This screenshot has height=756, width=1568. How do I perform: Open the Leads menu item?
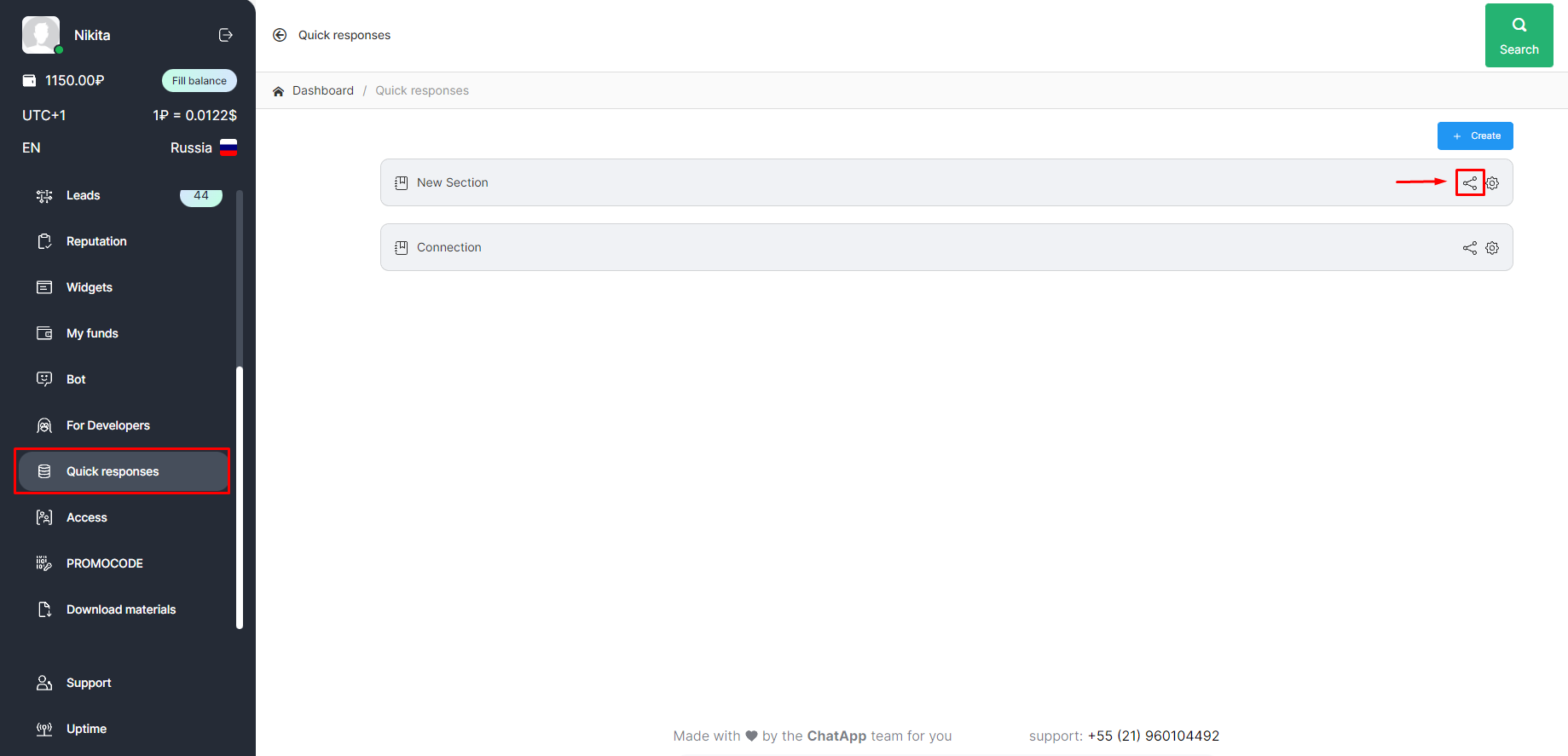click(84, 196)
